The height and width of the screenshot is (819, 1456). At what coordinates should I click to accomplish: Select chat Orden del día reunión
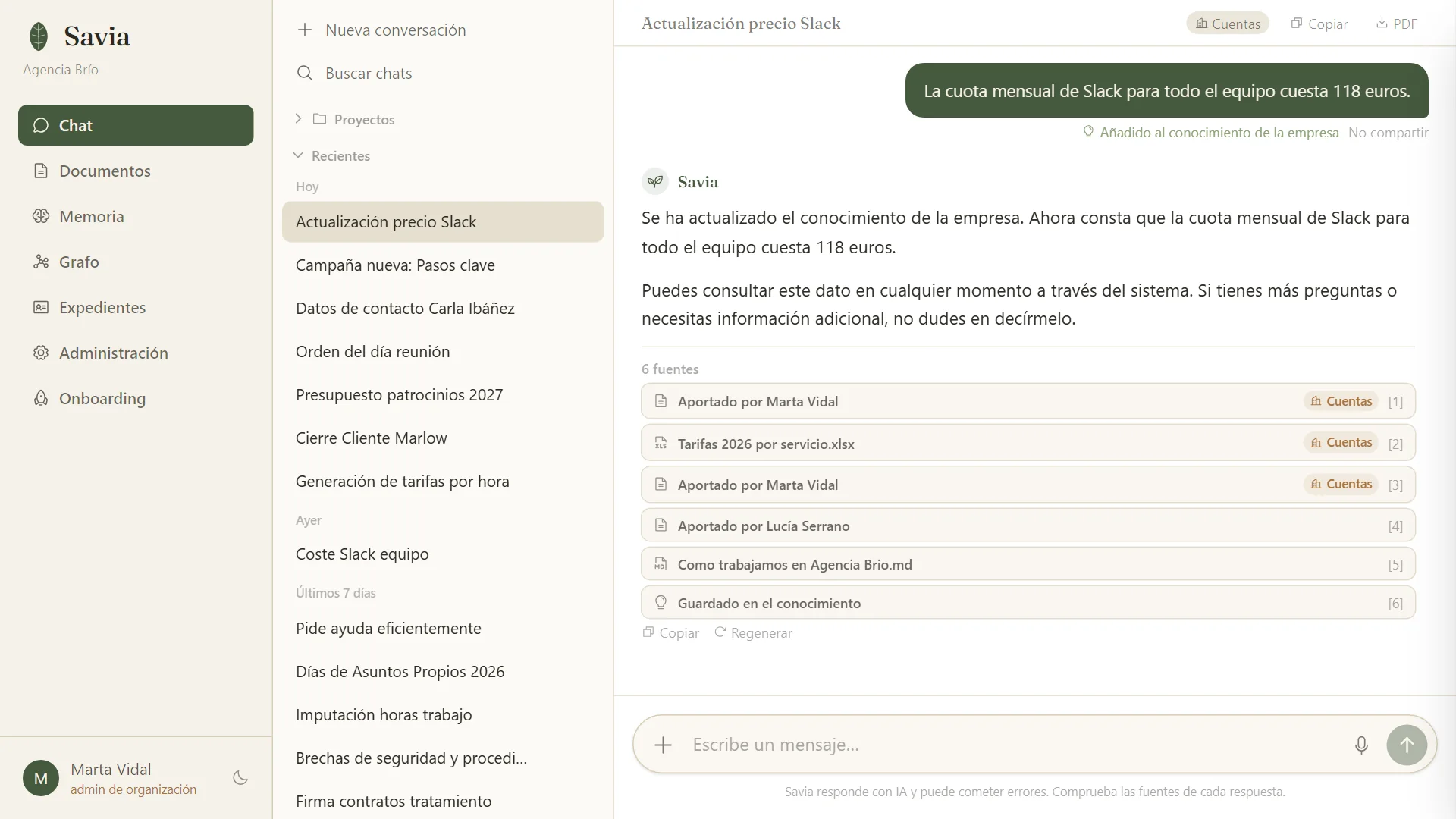pos(443,352)
